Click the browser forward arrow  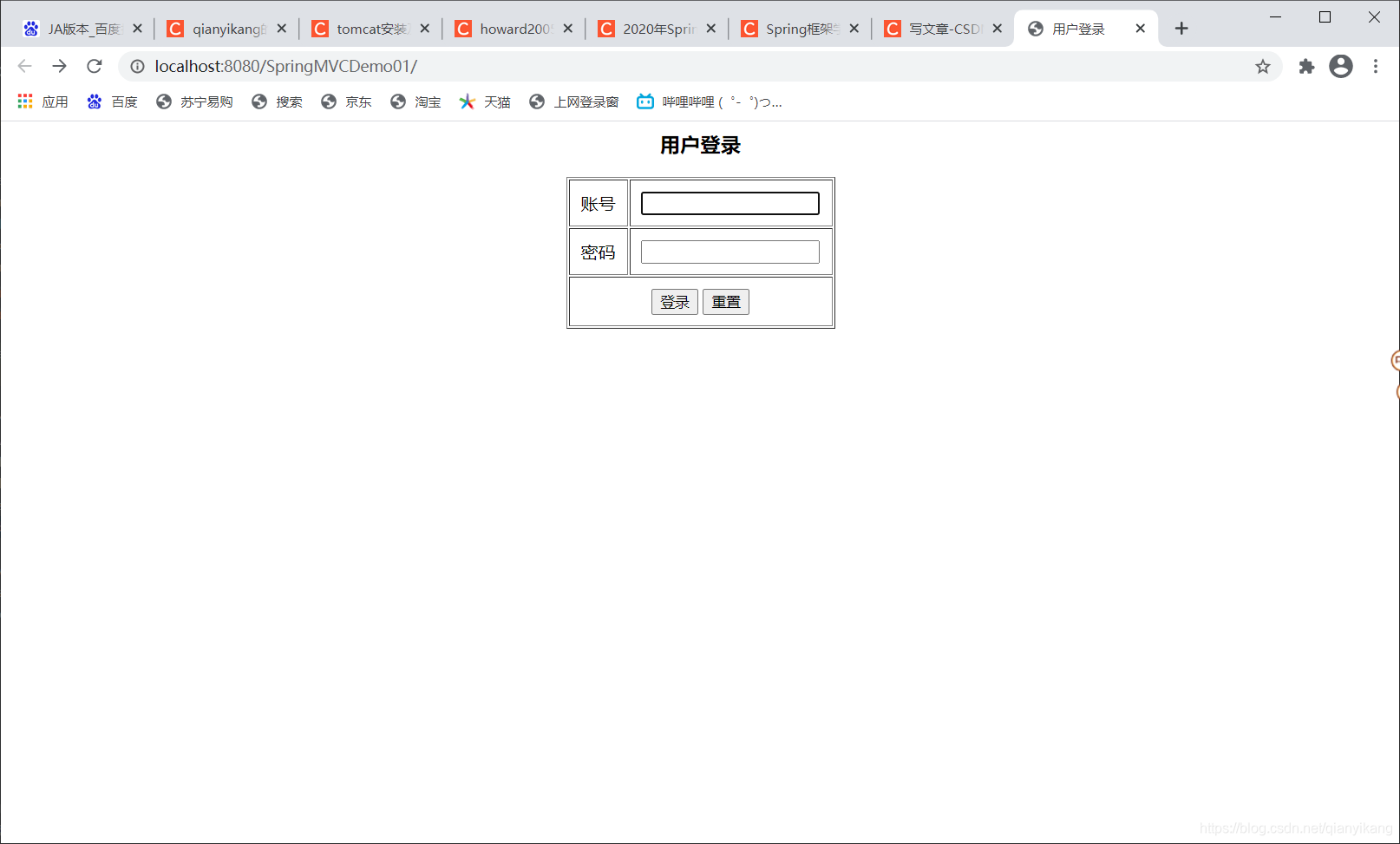(59, 66)
